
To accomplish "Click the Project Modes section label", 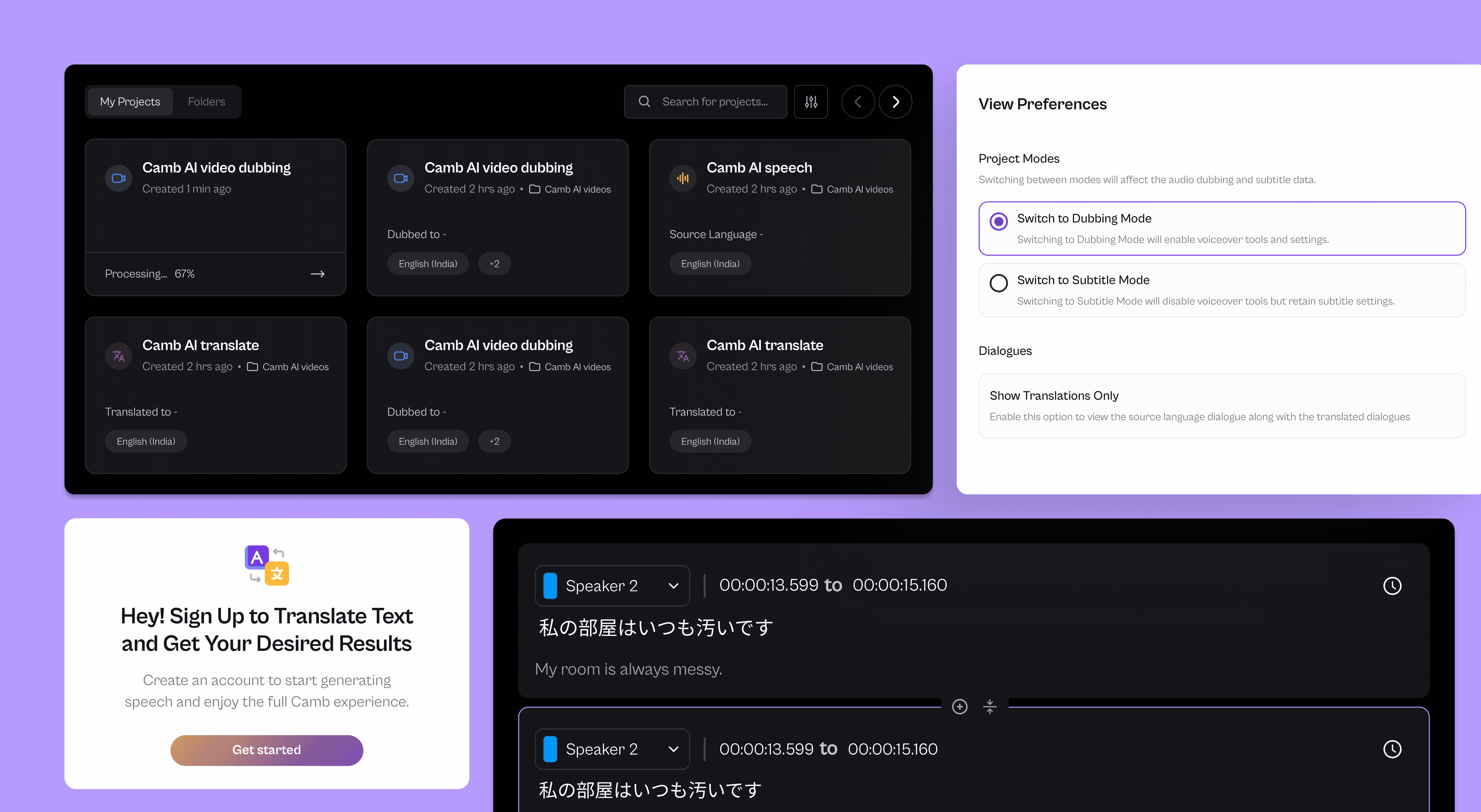I will [1019, 159].
